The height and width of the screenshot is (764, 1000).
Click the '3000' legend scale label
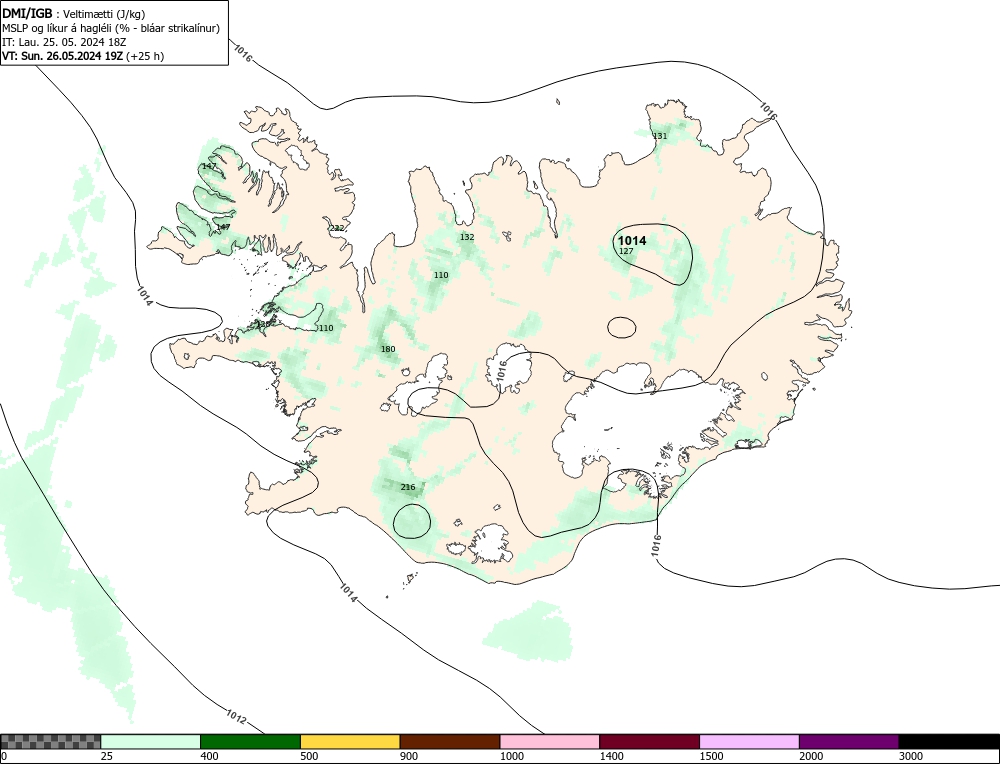pos(911,756)
